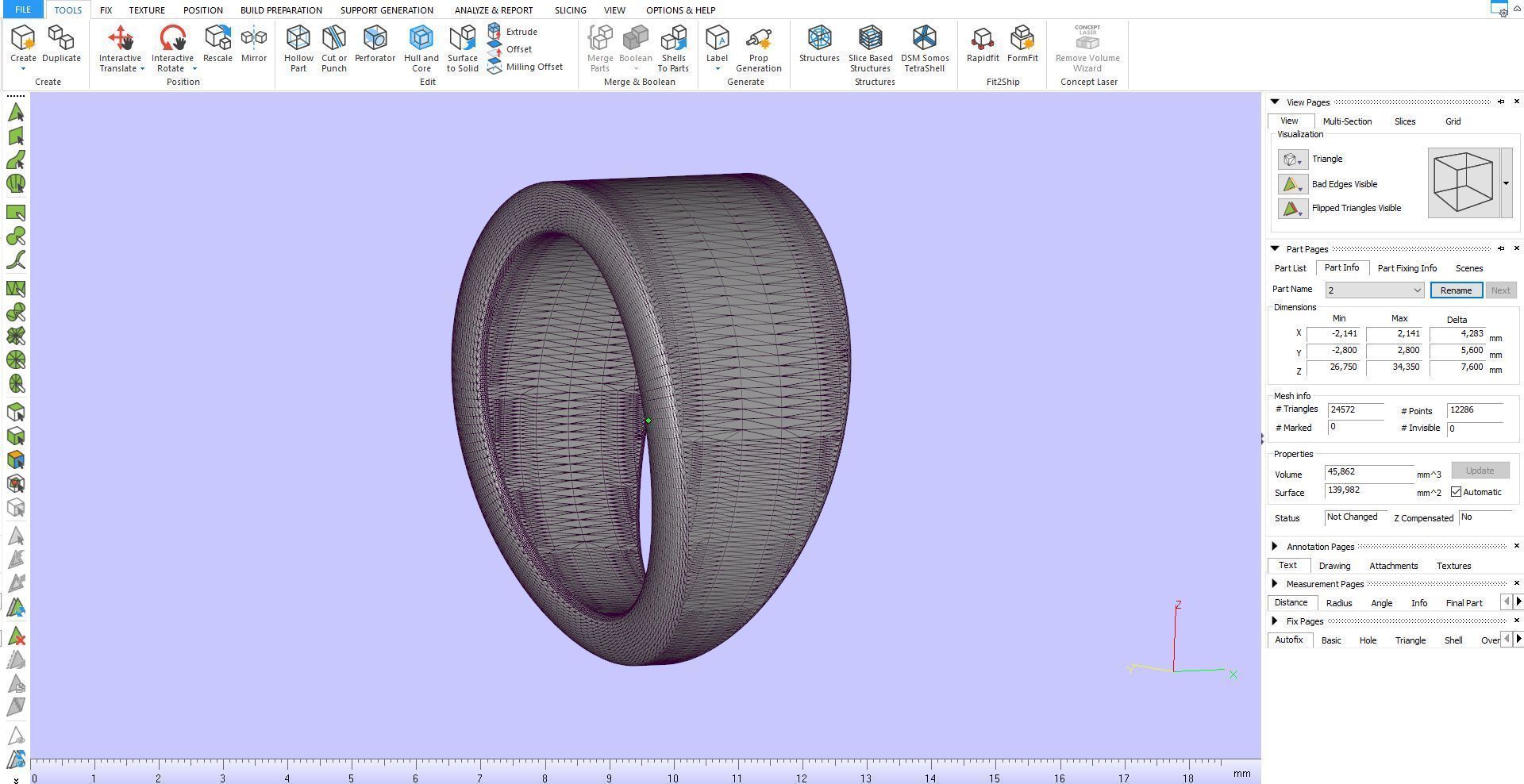Switch to the FIX ribbon tab
The image size is (1524, 784).
point(106,10)
